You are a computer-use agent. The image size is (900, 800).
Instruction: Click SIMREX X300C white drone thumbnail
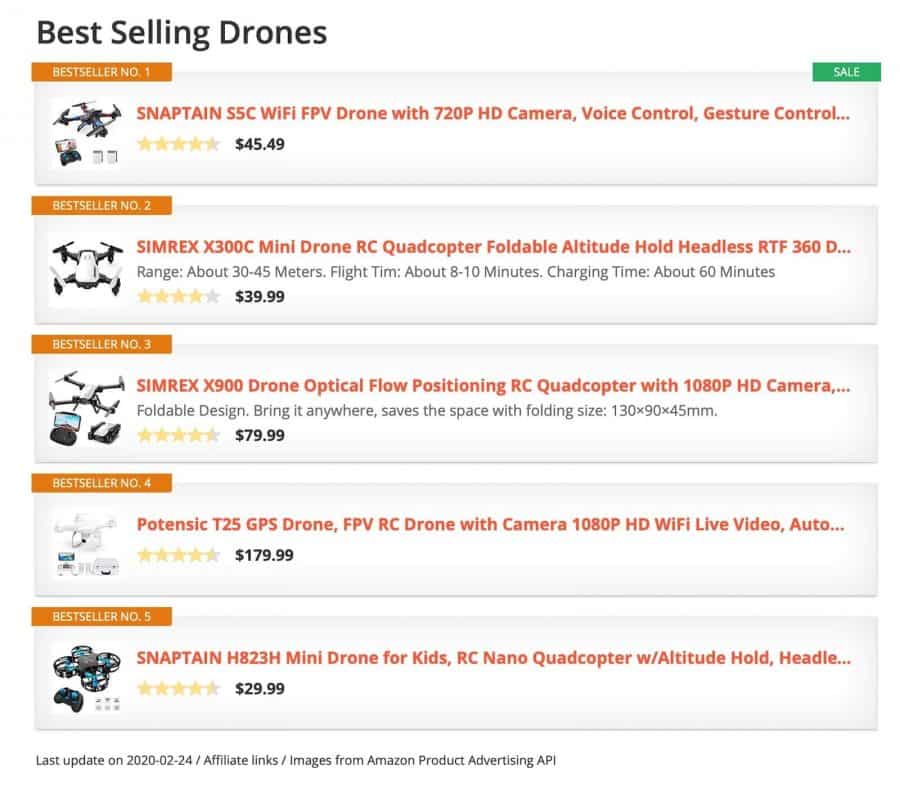[87, 269]
